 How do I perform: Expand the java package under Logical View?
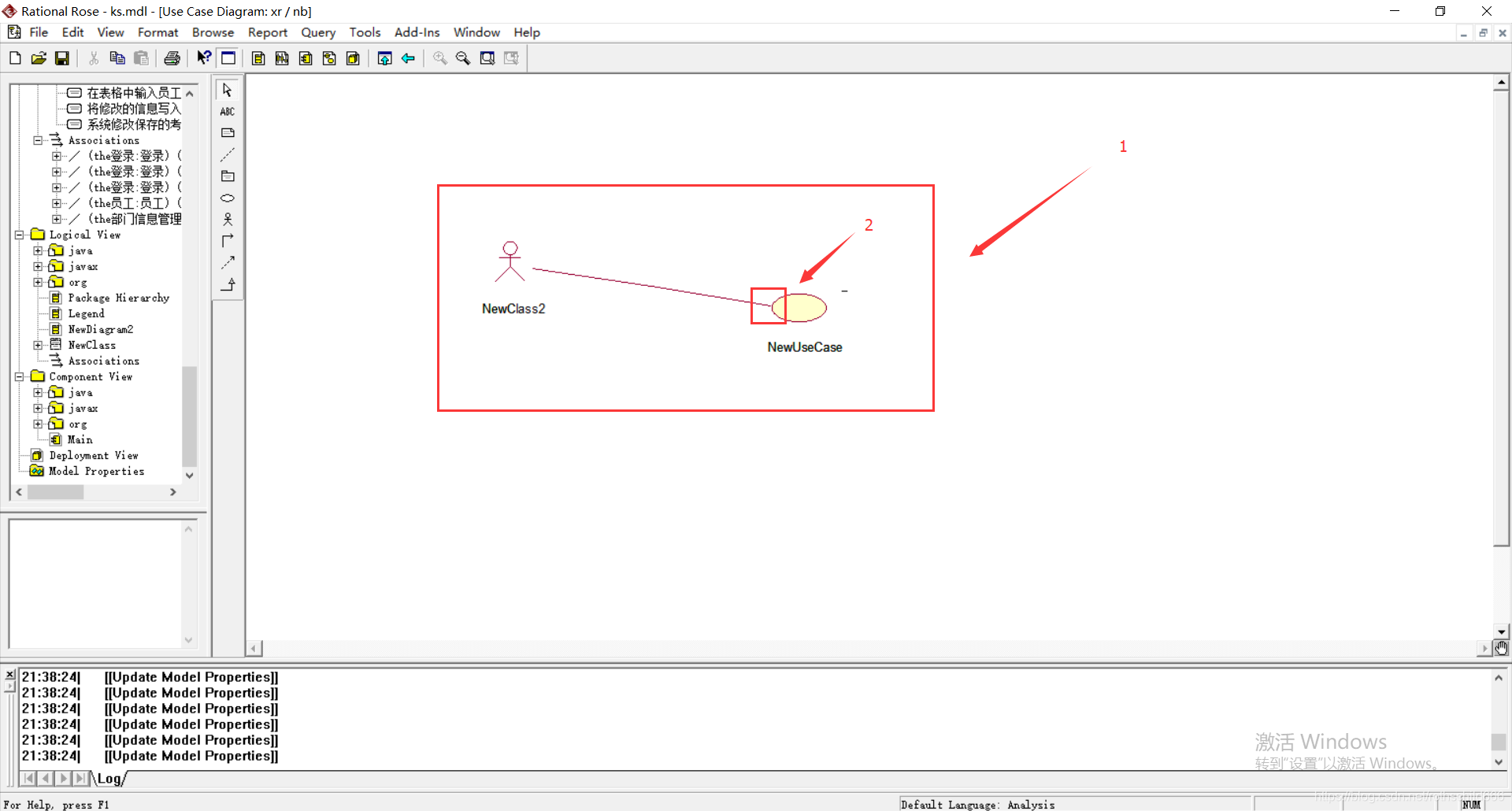pyautogui.click(x=38, y=250)
